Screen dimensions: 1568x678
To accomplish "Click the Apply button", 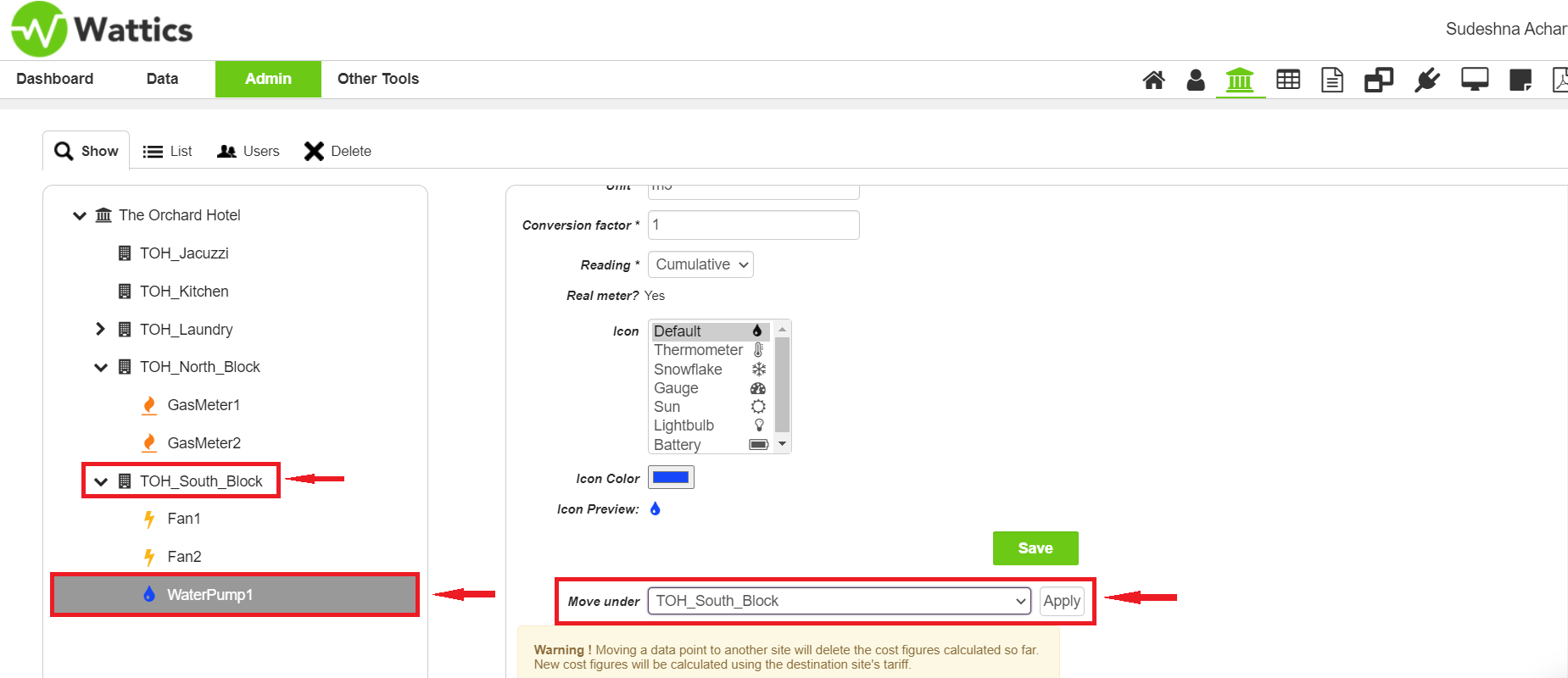I will [x=1061, y=601].
